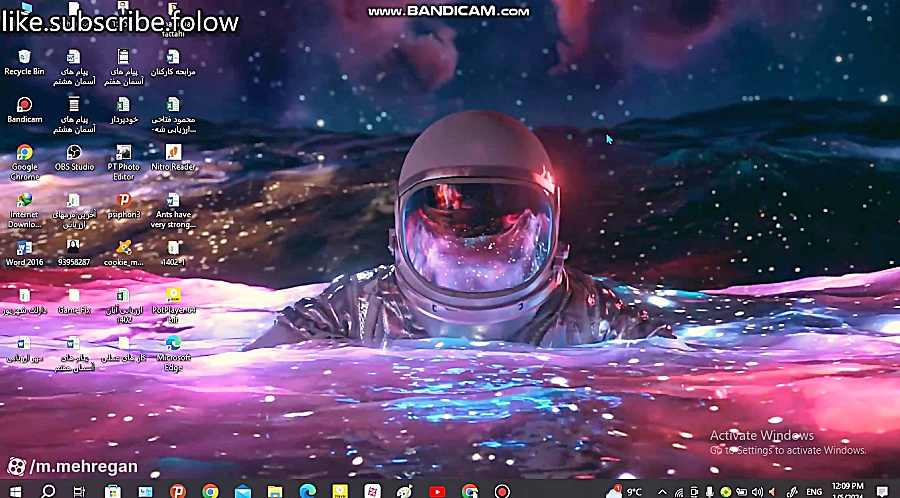
Task: Open the taskbar Search
Action: point(48,492)
